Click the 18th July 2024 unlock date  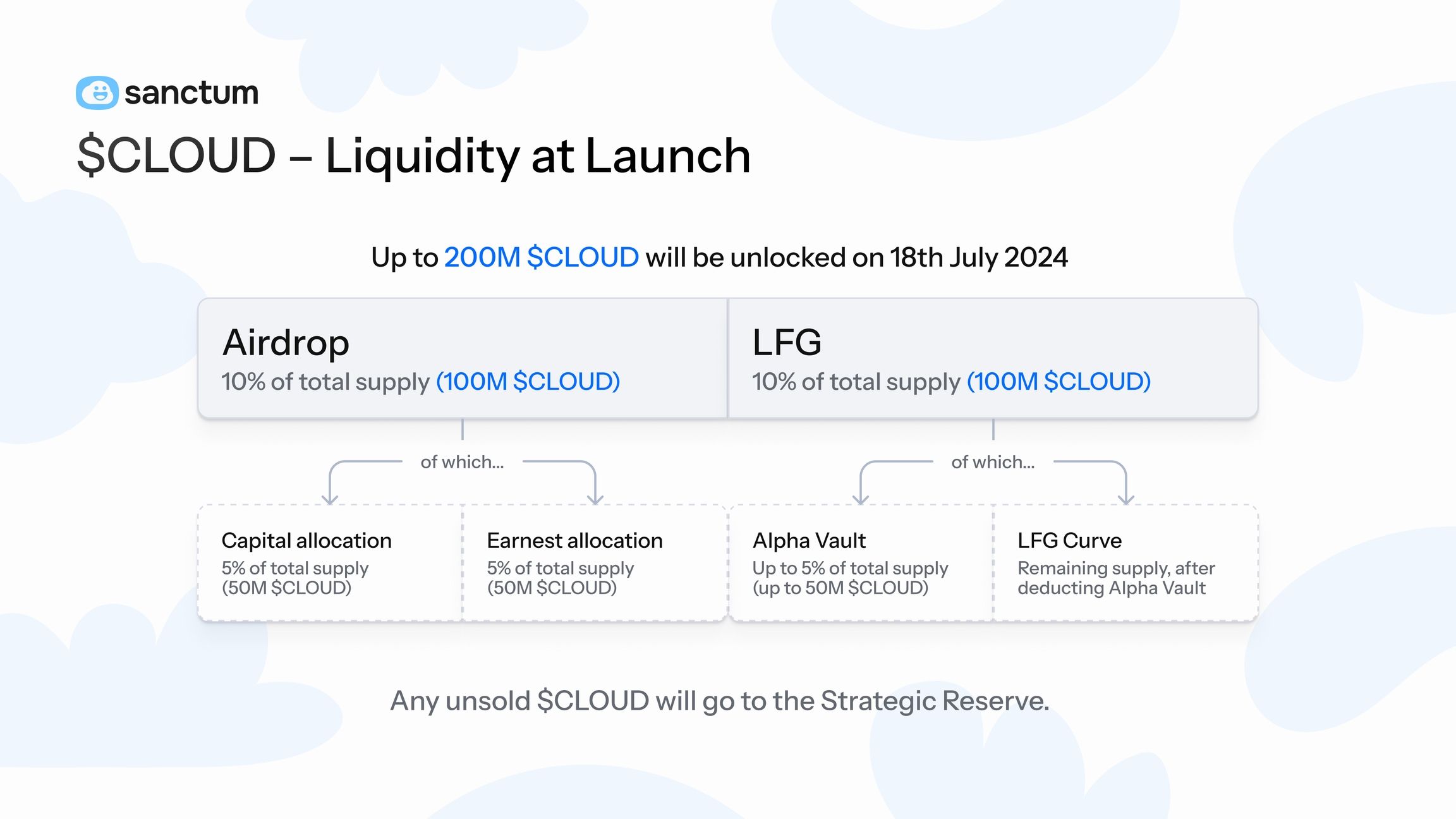[979, 257]
